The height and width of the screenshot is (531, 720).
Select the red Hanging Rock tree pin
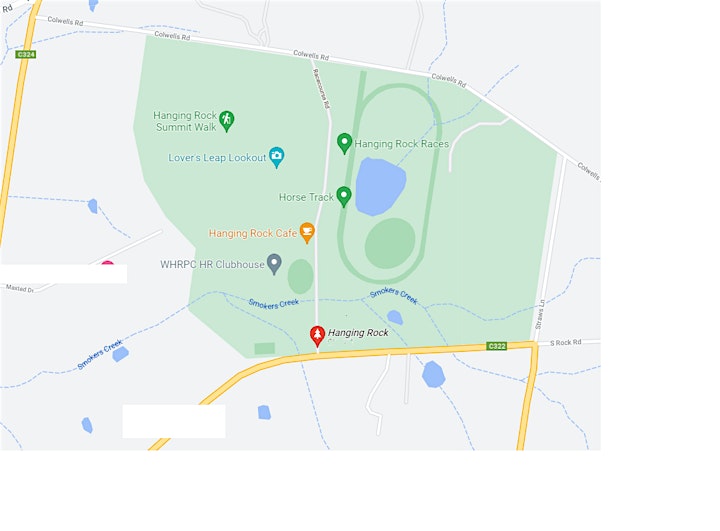(x=317, y=336)
